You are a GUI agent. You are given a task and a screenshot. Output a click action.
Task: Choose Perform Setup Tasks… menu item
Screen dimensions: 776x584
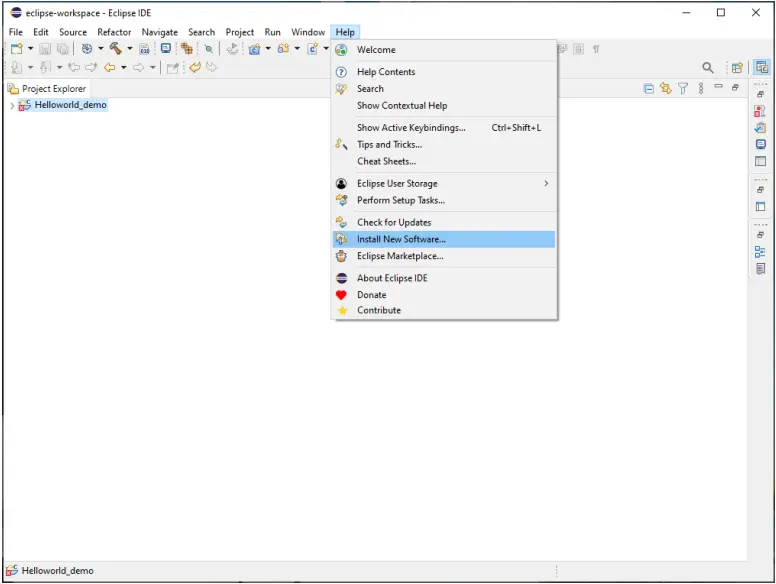point(444,200)
